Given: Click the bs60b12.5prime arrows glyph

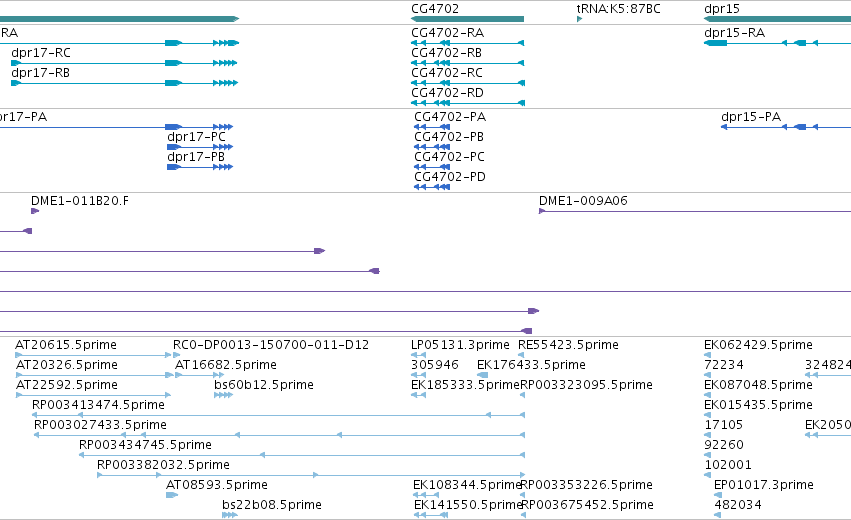Looking at the screenshot, I should point(224,395).
